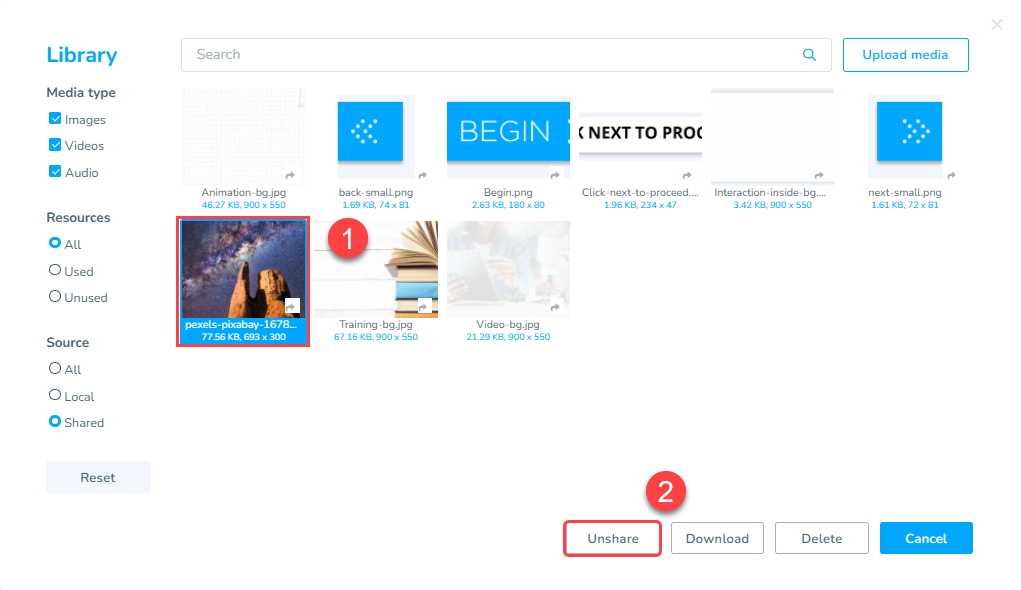Viewport: 1021px width, 590px height.
Task: Click the shared arrow icon on Animation-bg.jpg
Action: 290,174
